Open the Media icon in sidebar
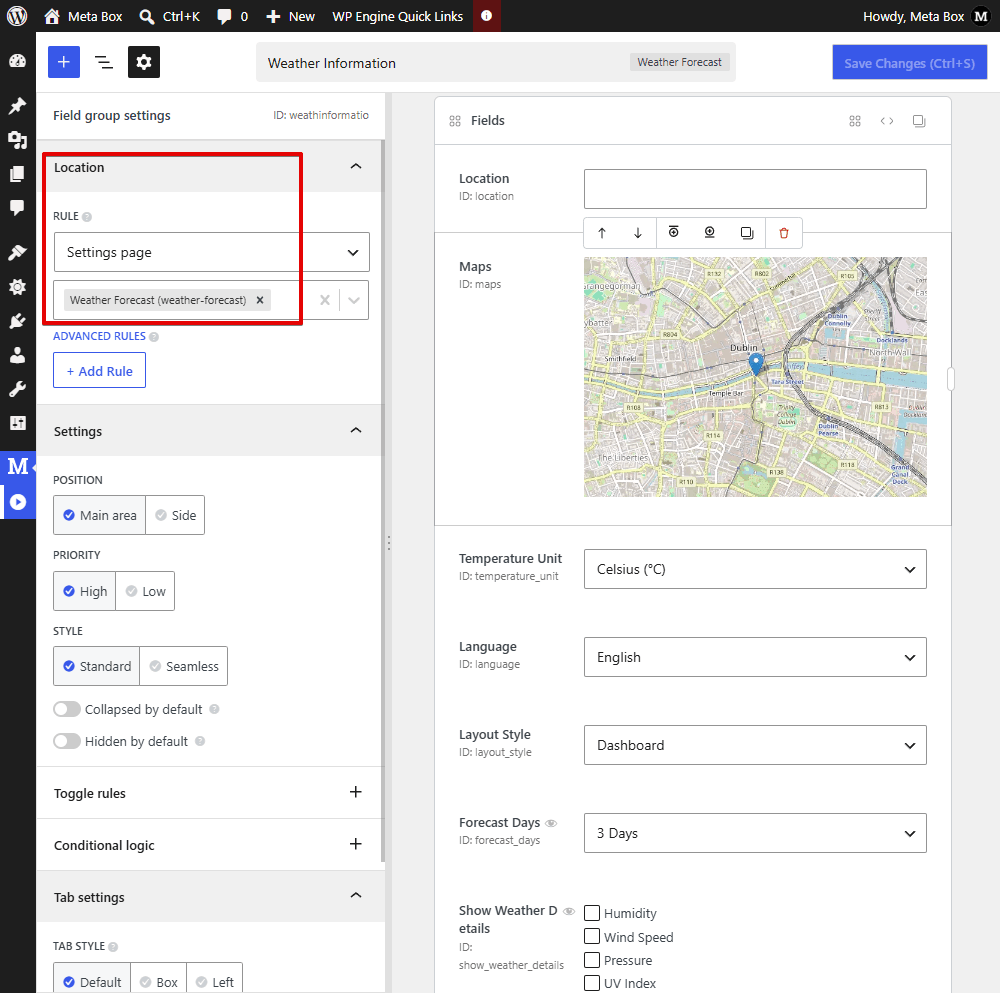The image size is (1000, 993). (18, 140)
